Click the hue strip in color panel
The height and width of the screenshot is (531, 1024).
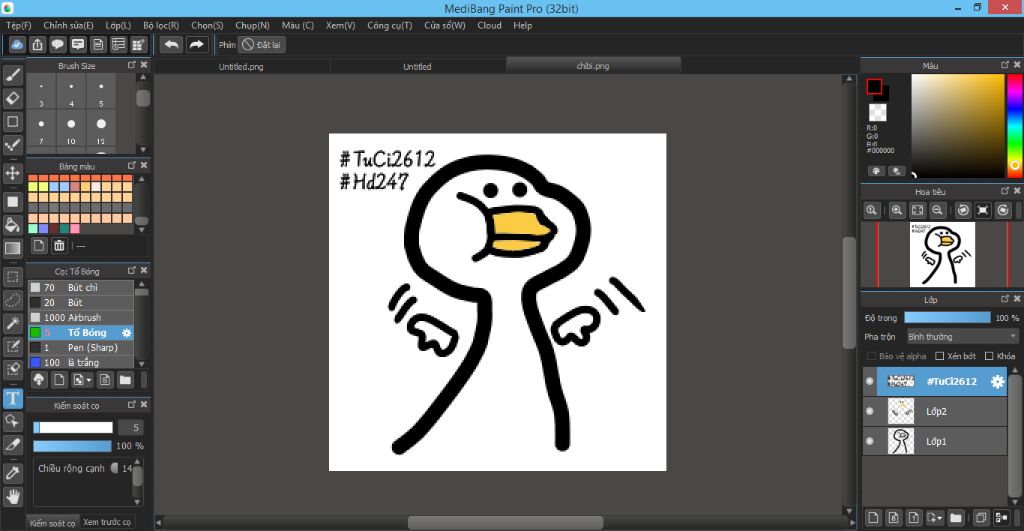click(1014, 125)
